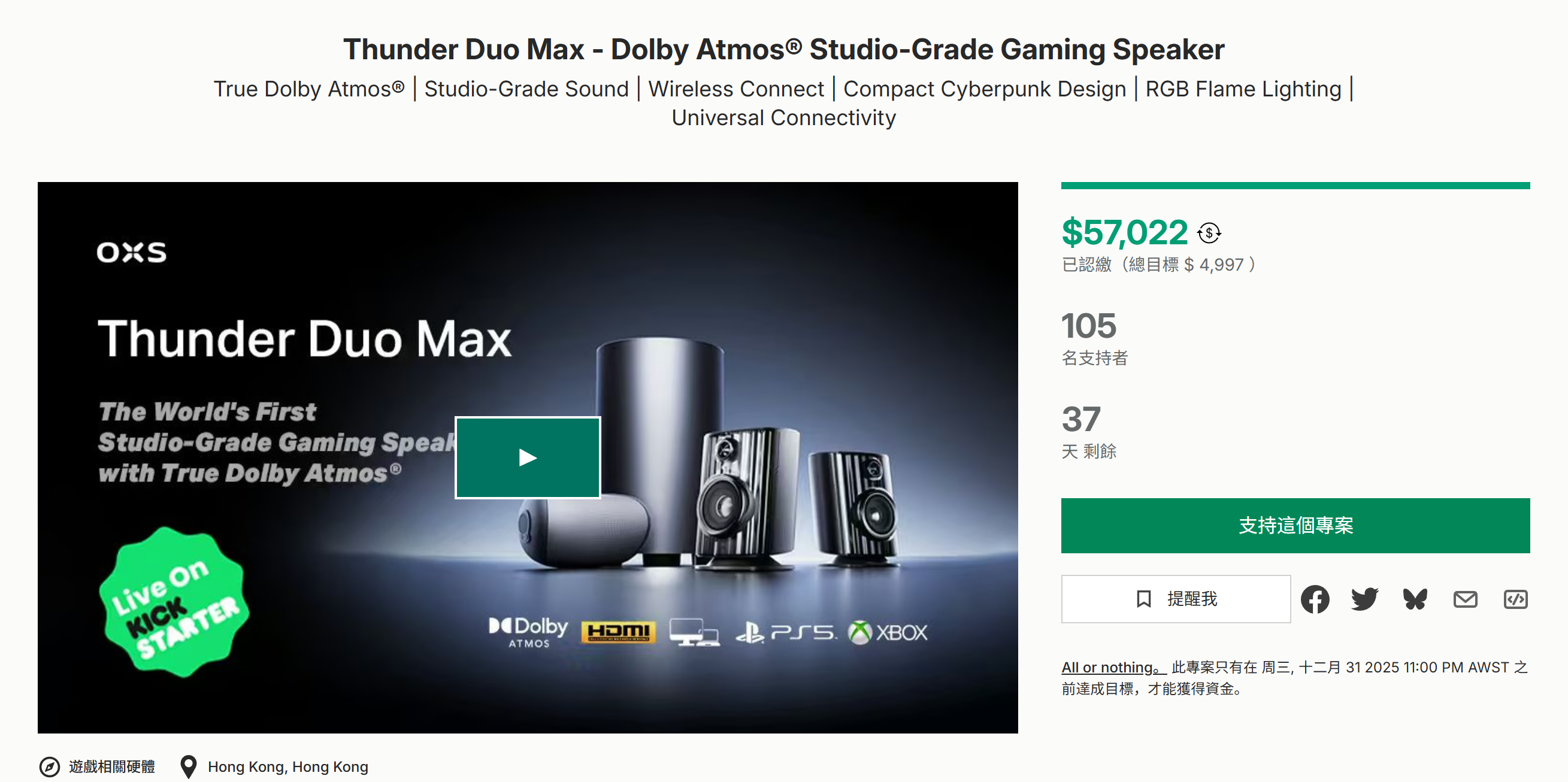The width and height of the screenshot is (1568, 782).
Task: Open the embed code sharing option
Action: (1516, 599)
